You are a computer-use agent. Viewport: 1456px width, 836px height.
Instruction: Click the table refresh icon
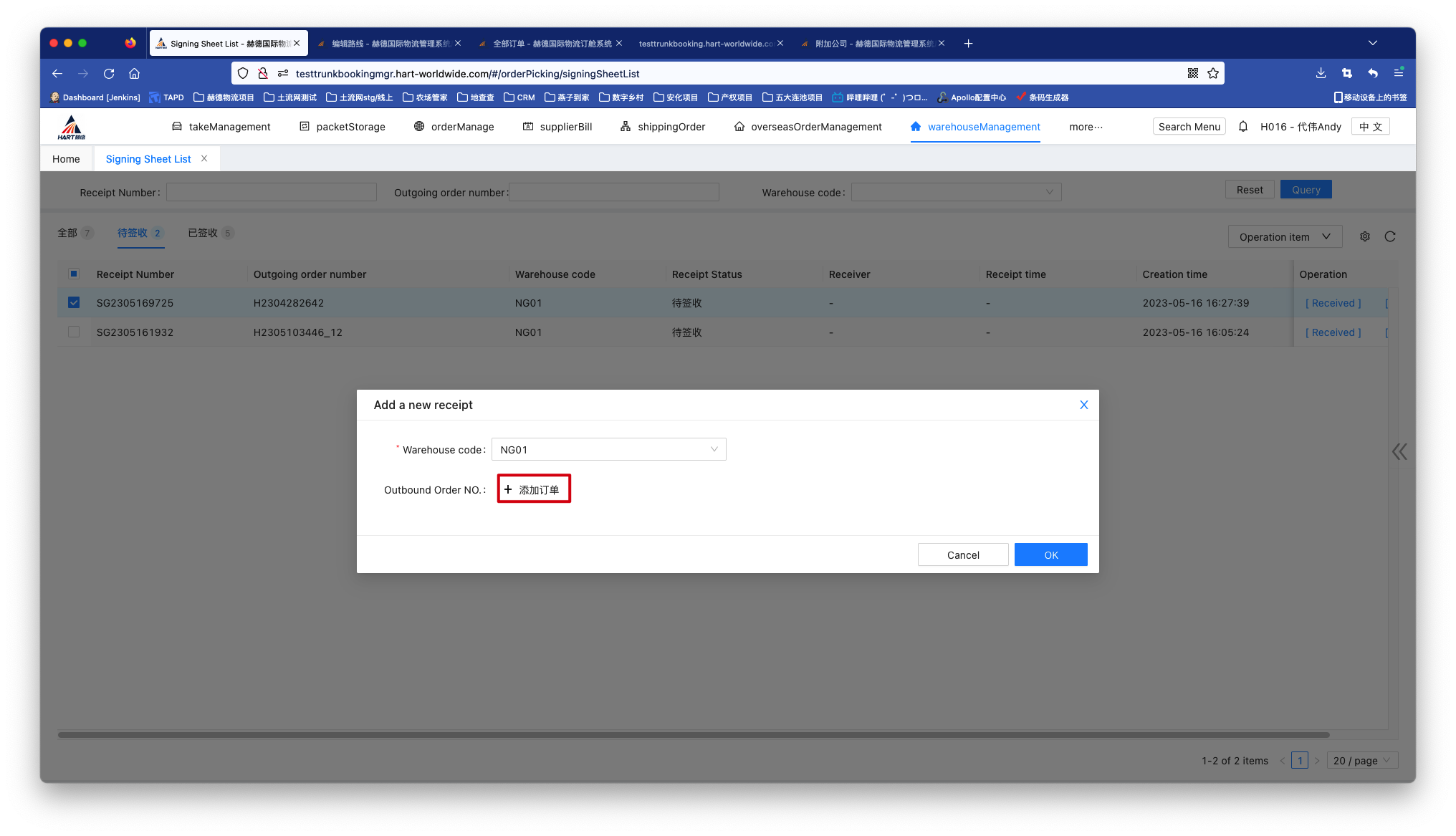[1390, 236]
